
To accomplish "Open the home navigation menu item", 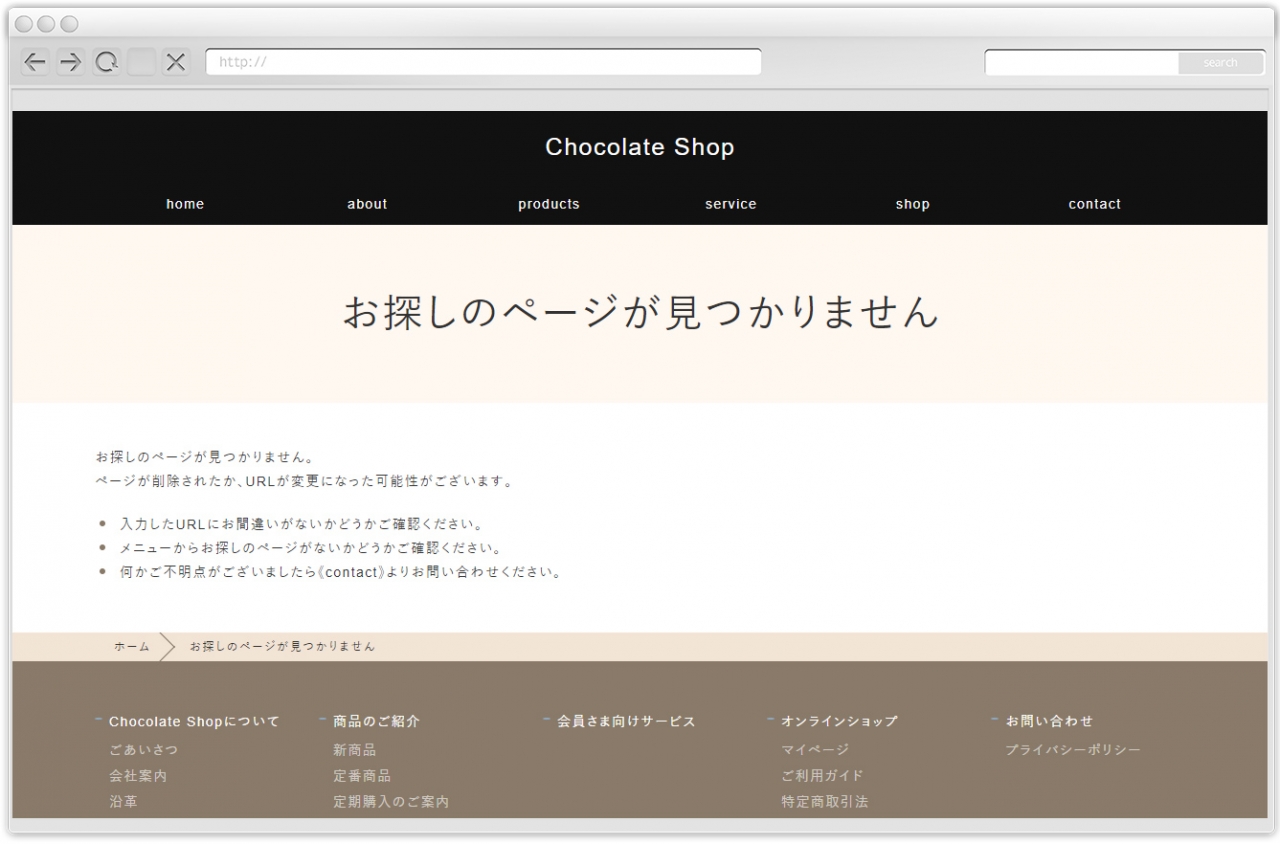I will [185, 204].
